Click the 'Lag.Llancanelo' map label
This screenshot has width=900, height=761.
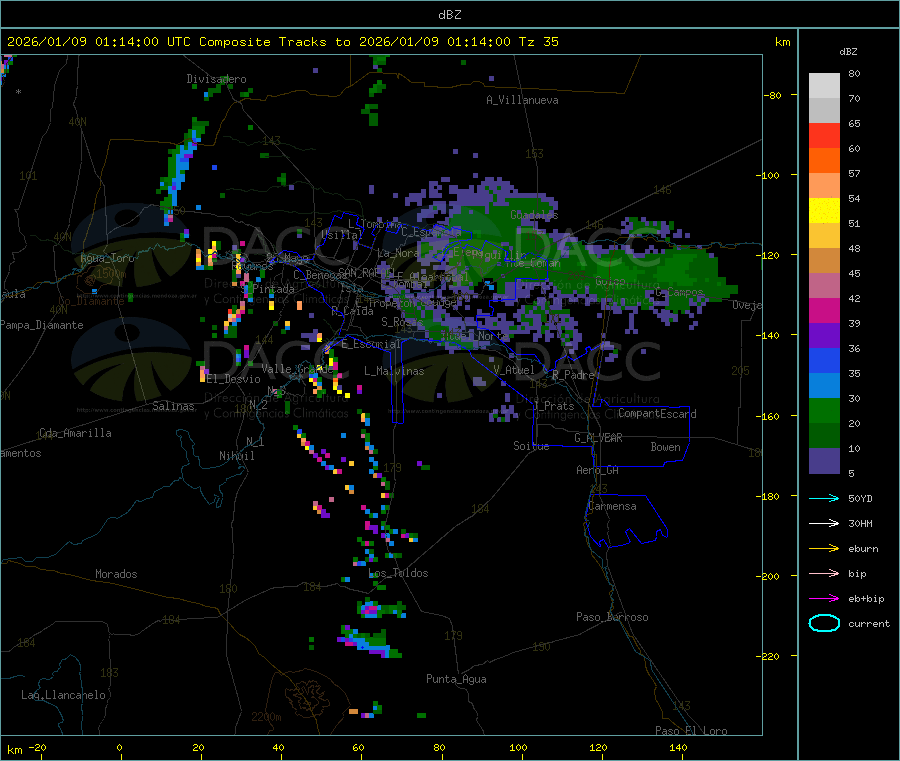pyautogui.click(x=63, y=695)
